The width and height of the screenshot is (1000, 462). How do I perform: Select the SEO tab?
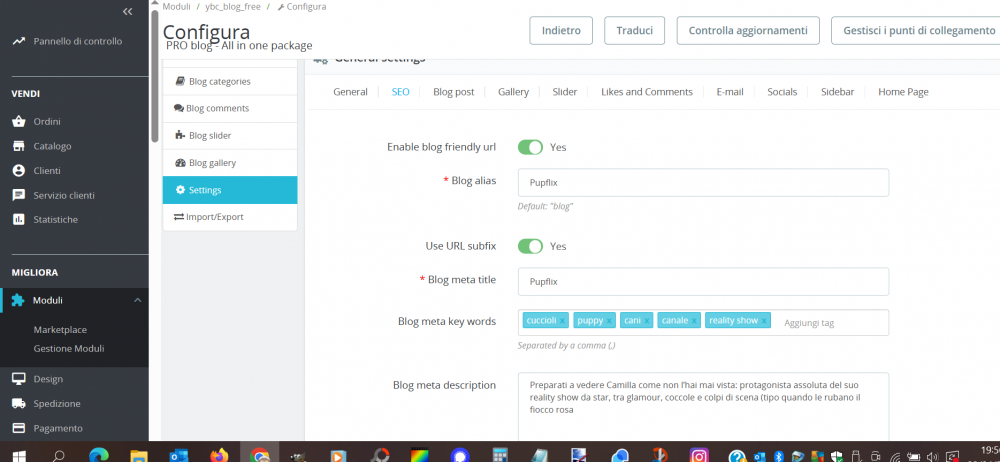pos(401,92)
